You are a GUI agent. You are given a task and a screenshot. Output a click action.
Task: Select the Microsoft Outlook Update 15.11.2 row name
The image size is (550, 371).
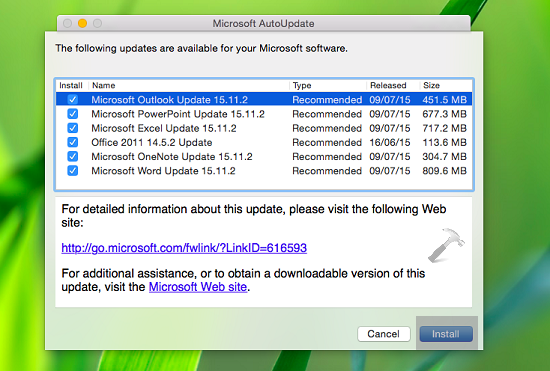coord(169,100)
